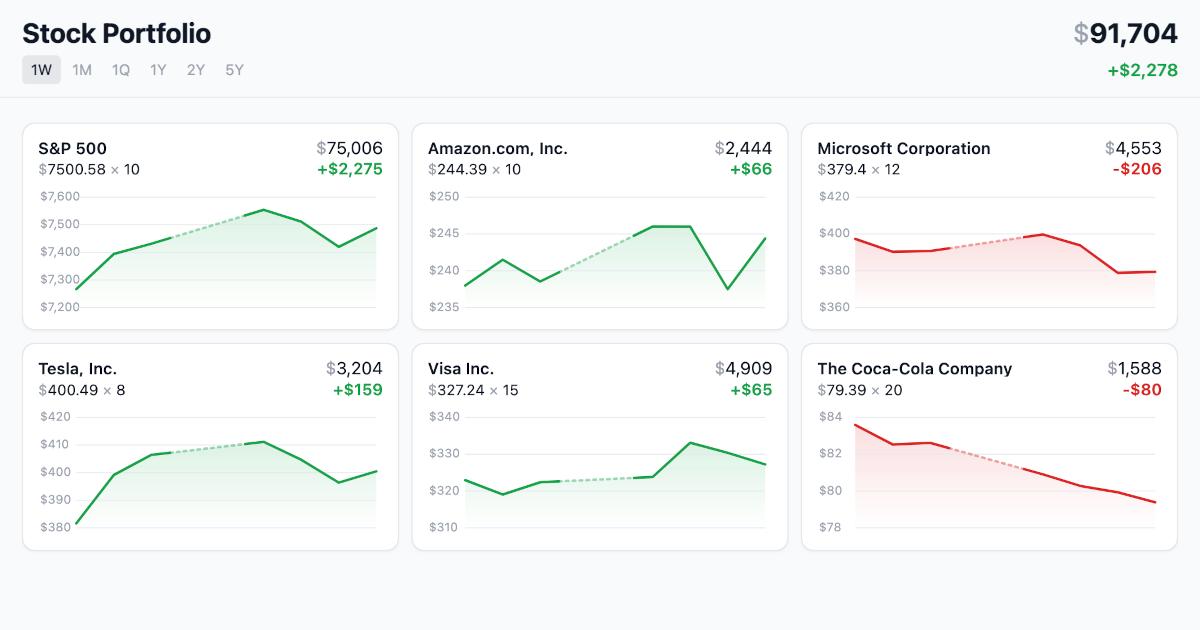1200x630 pixels.
Task: Click the $379.4 × 12 holding text
Action: coord(859,169)
